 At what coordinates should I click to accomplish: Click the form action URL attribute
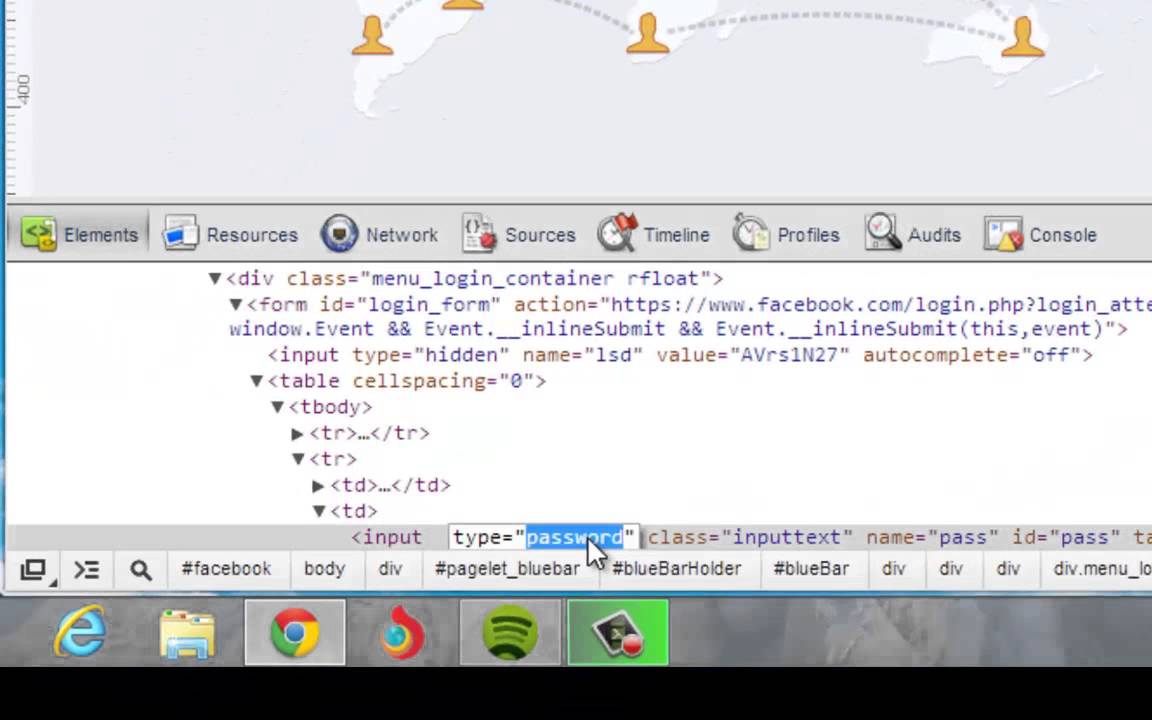(832, 304)
